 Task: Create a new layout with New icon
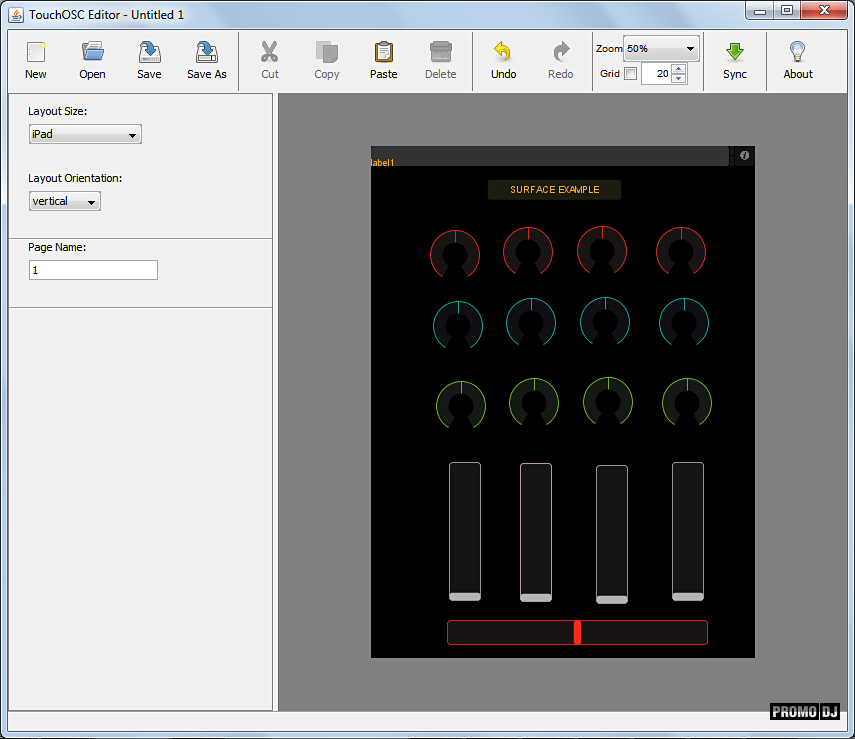pos(36,52)
